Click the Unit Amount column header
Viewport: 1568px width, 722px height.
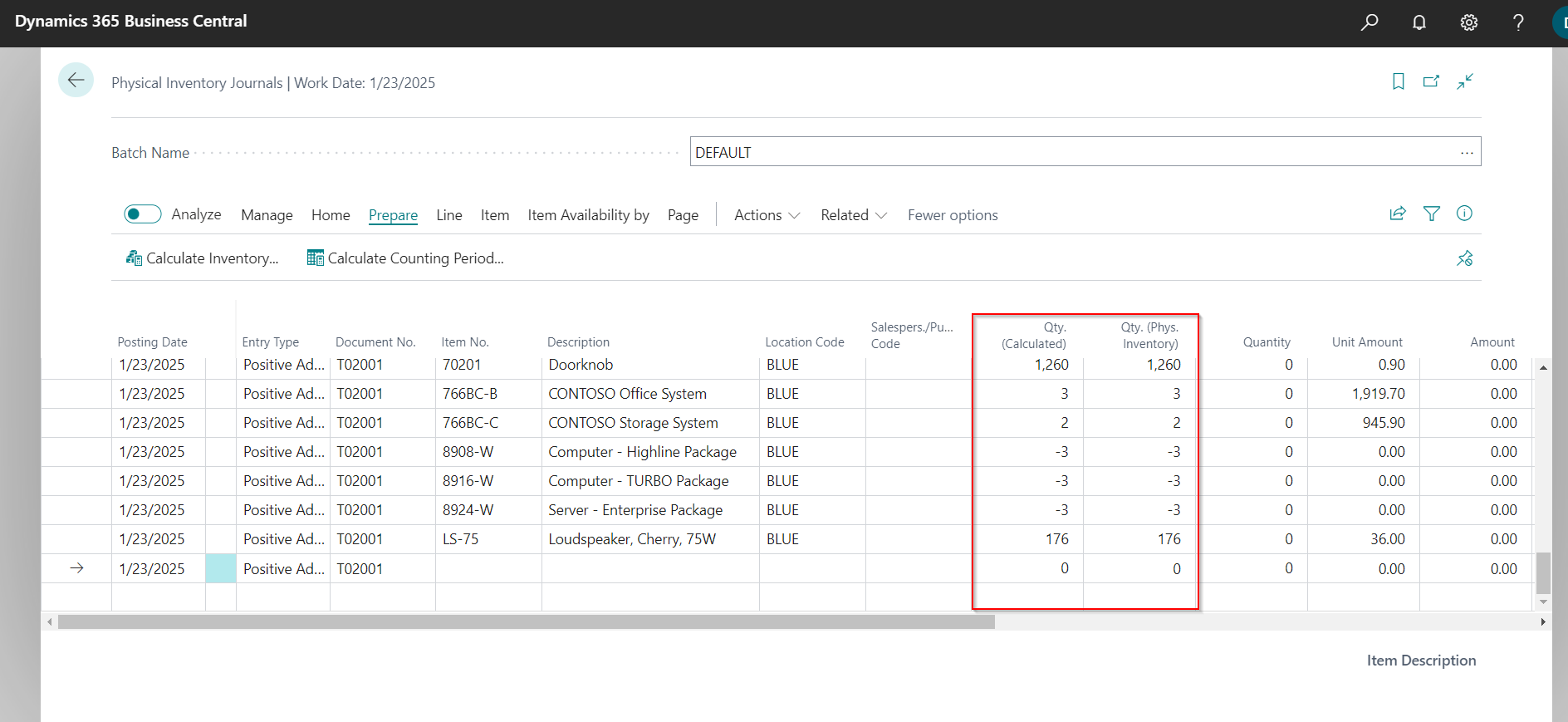1367,342
